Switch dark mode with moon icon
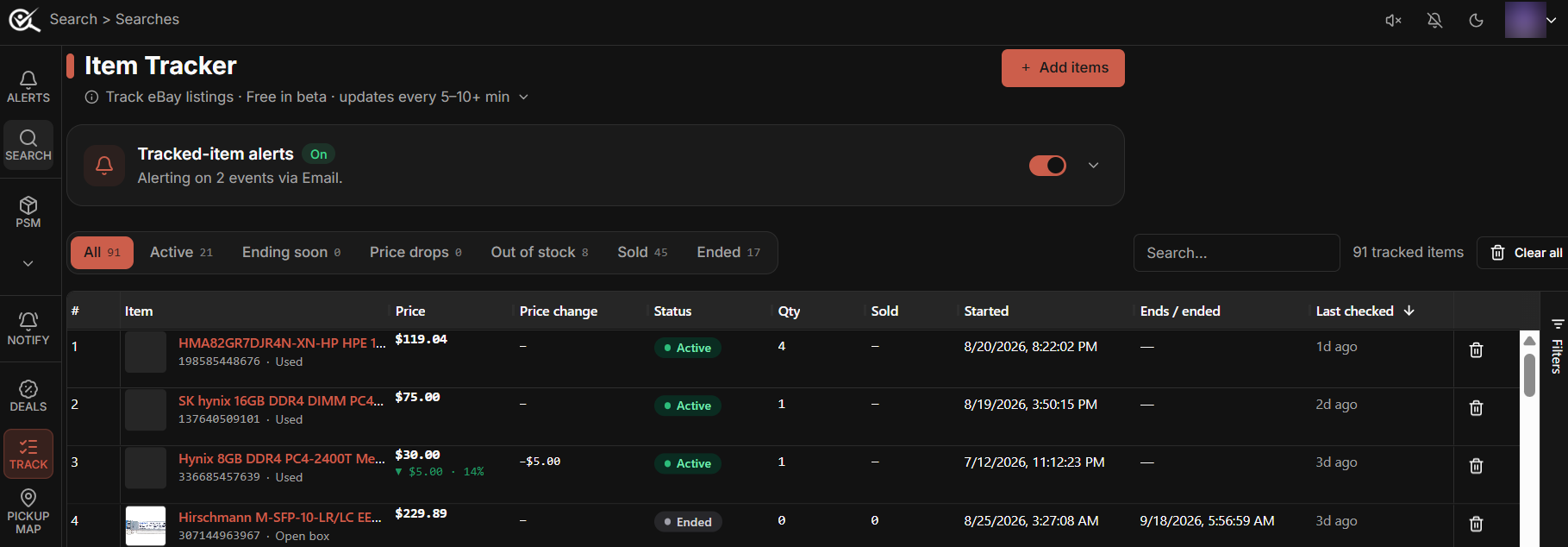 pos(1476,20)
